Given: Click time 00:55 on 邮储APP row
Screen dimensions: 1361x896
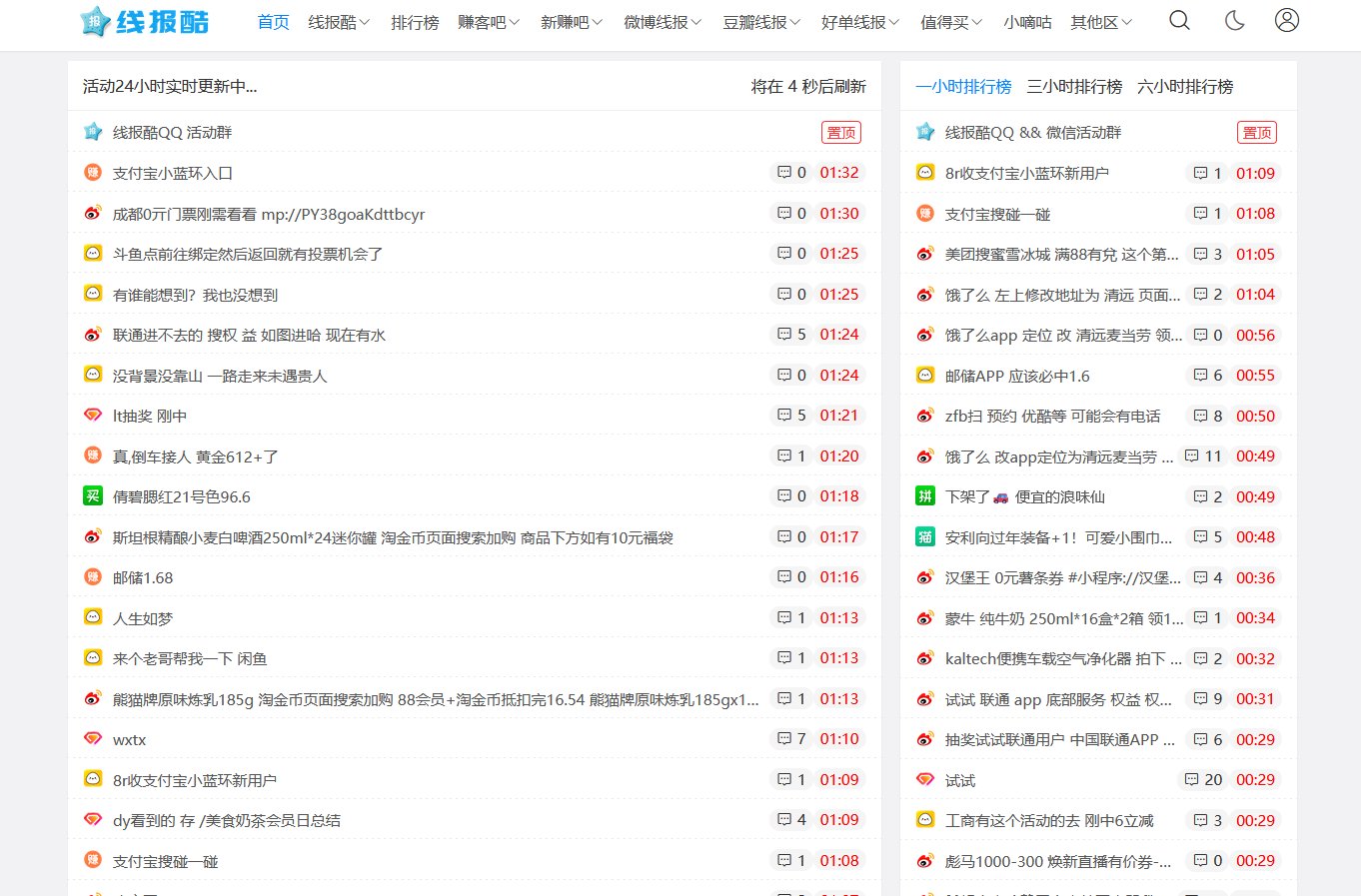Looking at the screenshot, I should point(1255,376).
